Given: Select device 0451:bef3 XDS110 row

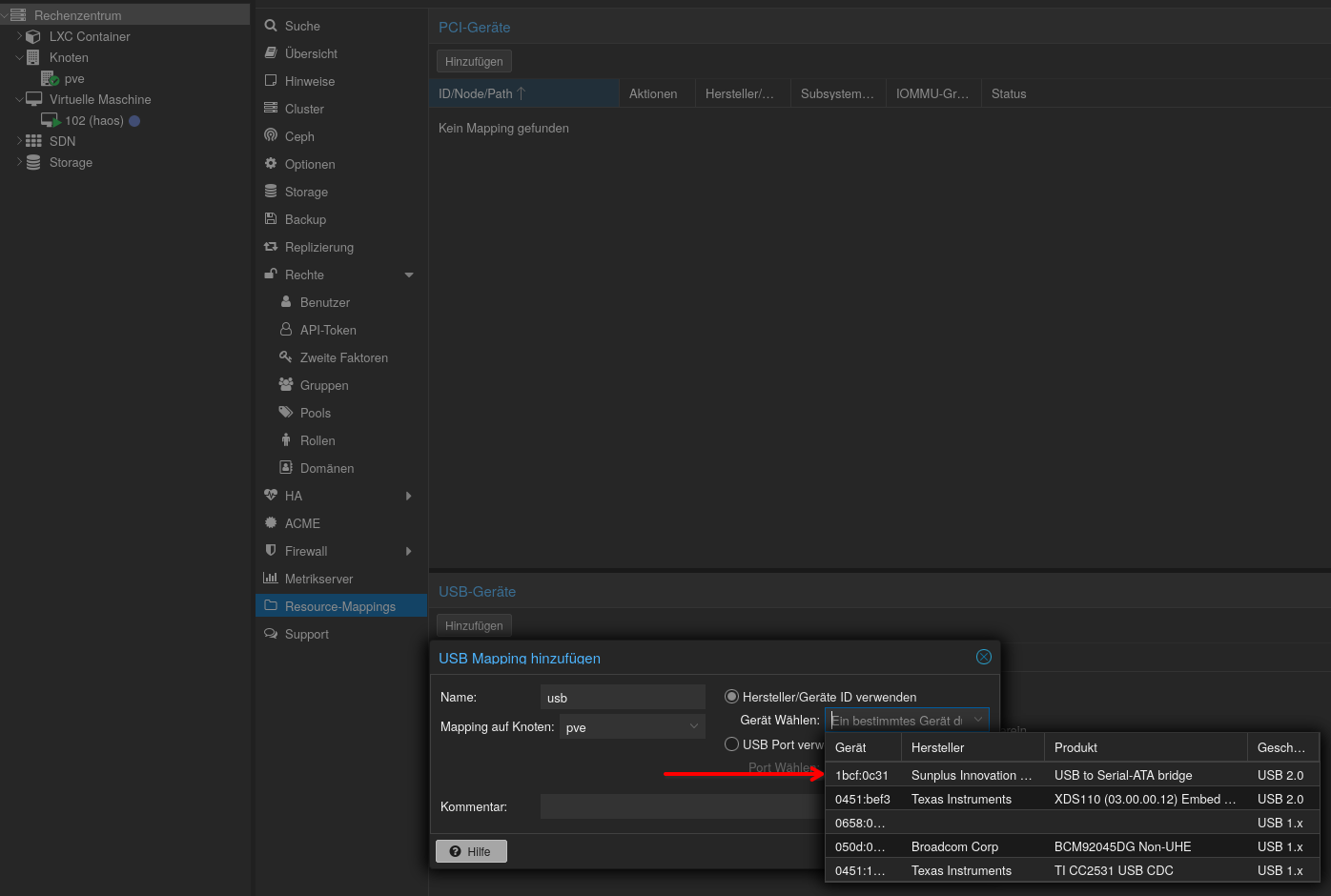Looking at the screenshot, I should point(1072,799).
